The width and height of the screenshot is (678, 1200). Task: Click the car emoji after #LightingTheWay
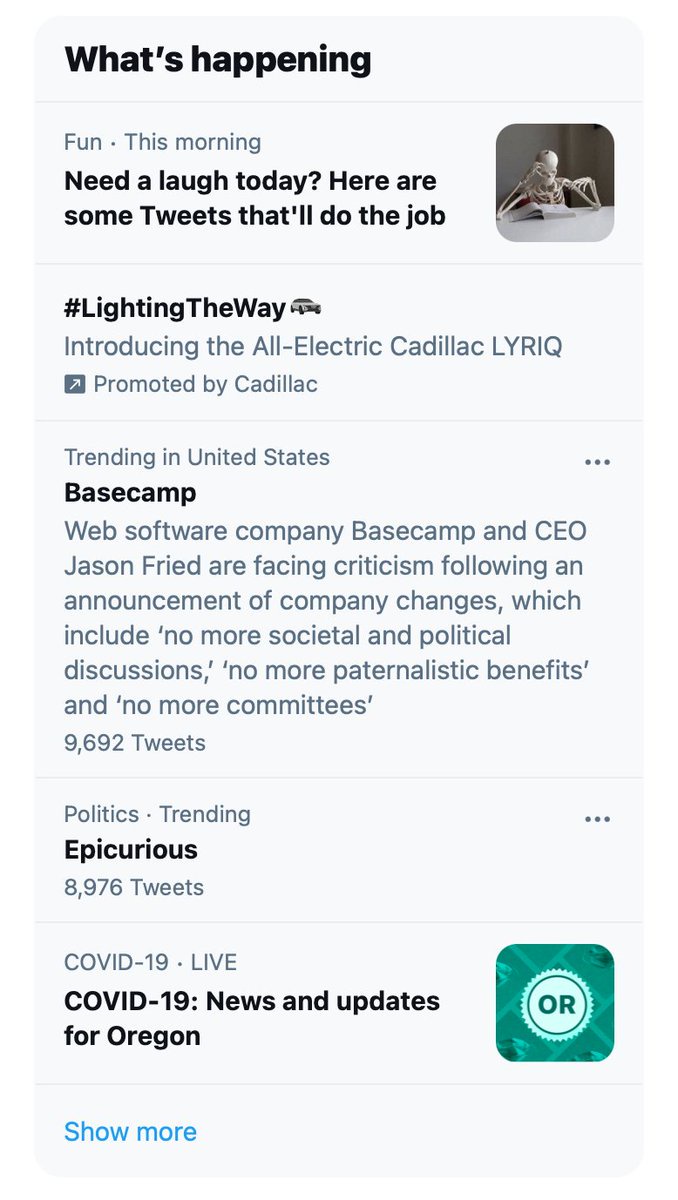point(305,307)
